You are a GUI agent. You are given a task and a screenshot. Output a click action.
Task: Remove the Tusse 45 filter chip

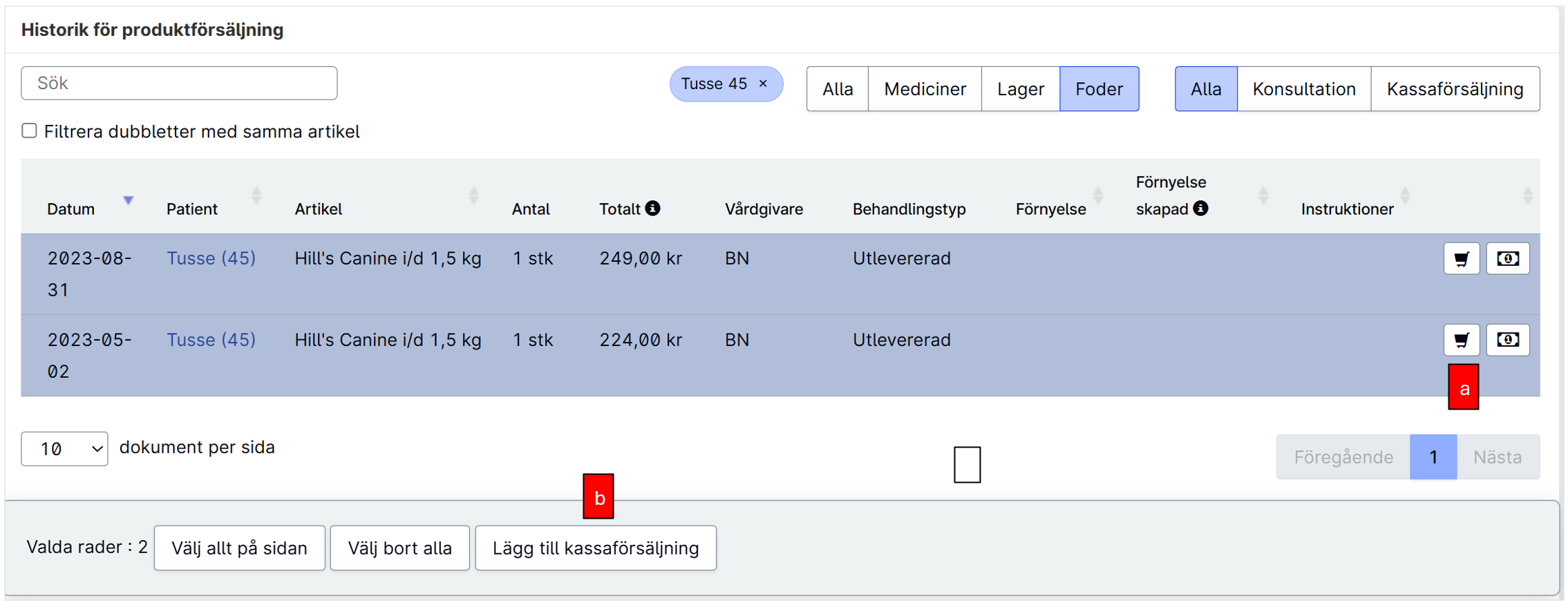(x=763, y=84)
